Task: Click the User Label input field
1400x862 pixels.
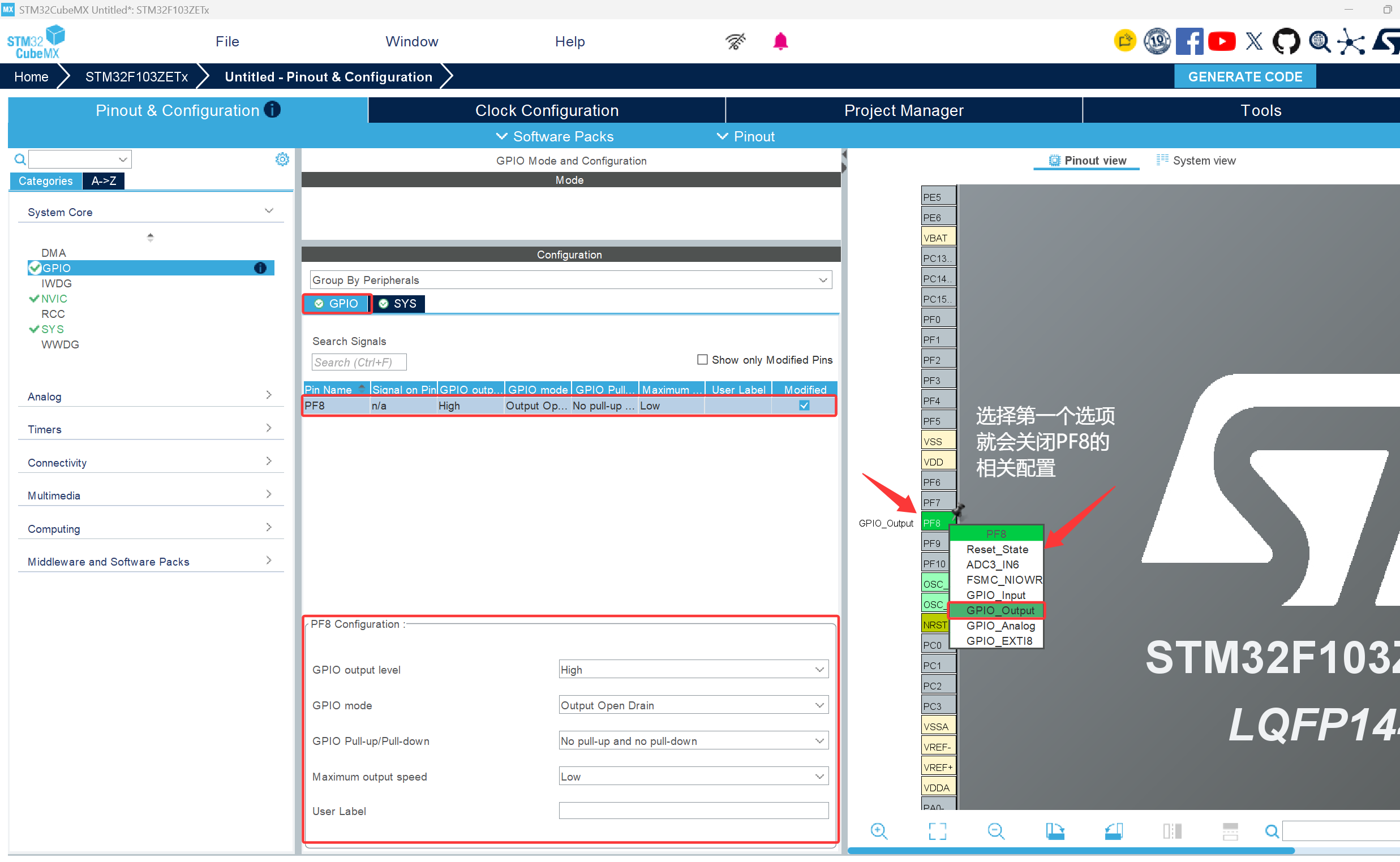Action: click(x=693, y=811)
